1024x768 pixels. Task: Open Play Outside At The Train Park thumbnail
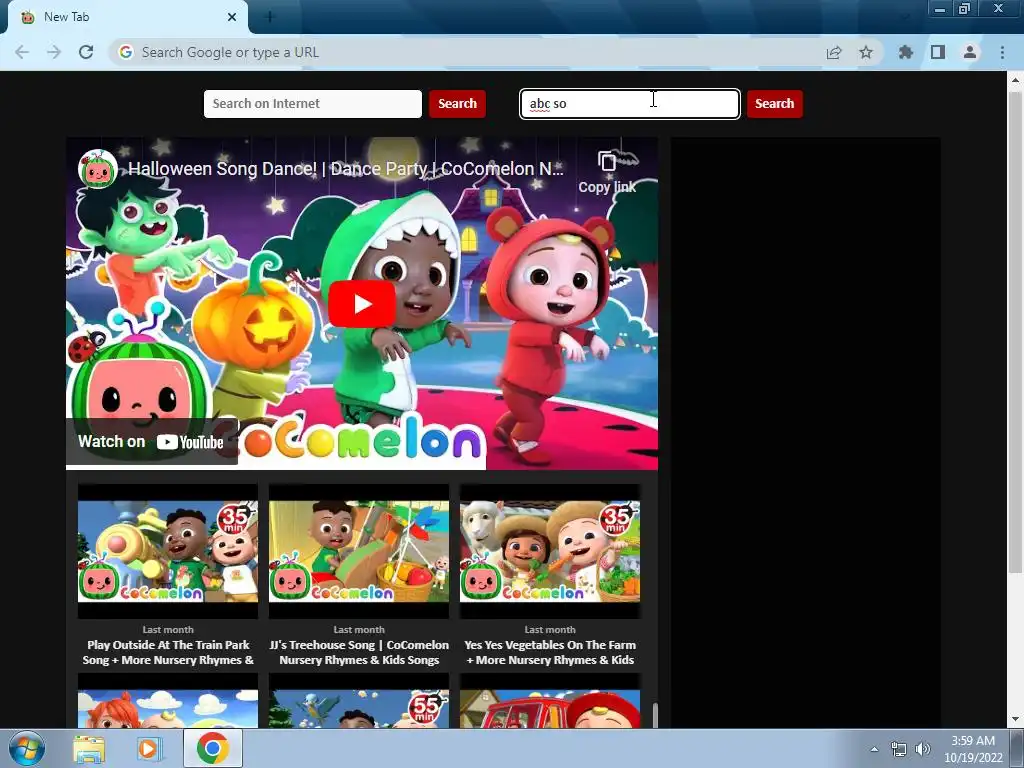coord(168,551)
